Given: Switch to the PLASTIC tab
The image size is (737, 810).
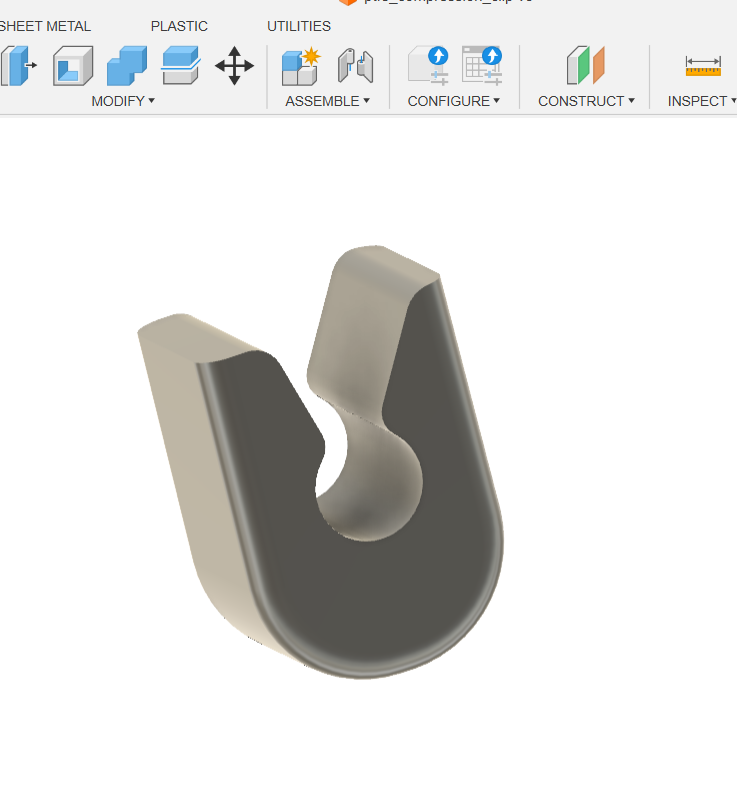Looking at the screenshot, I should [179, 26].
